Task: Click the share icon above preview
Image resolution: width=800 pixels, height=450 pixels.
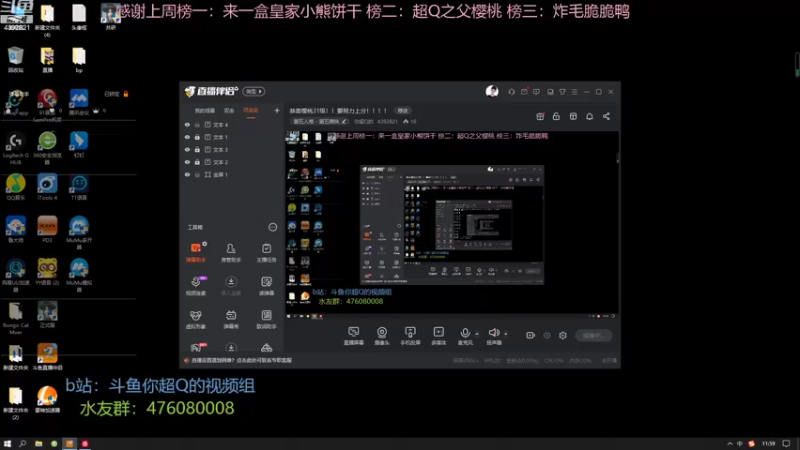Action: pos(606,116)
